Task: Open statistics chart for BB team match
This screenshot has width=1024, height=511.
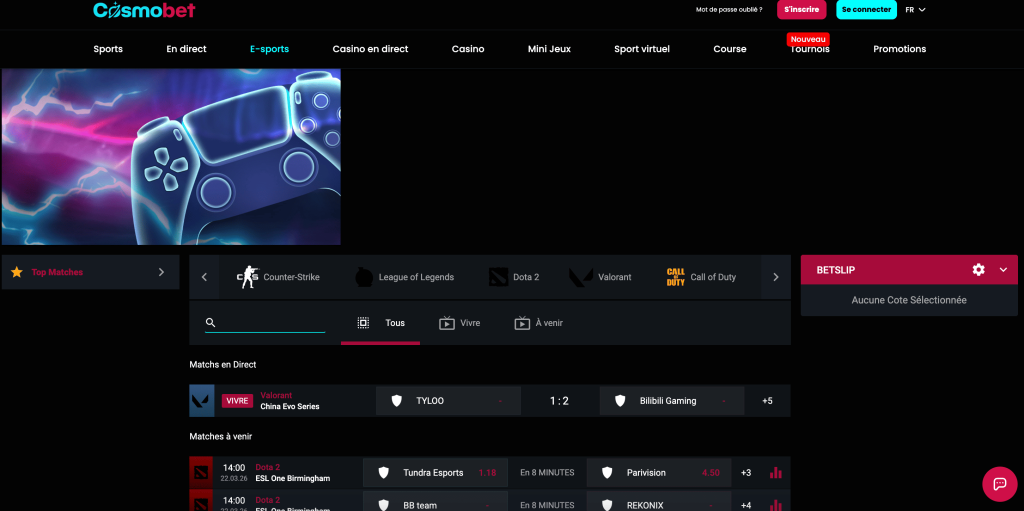Action: 776,505
